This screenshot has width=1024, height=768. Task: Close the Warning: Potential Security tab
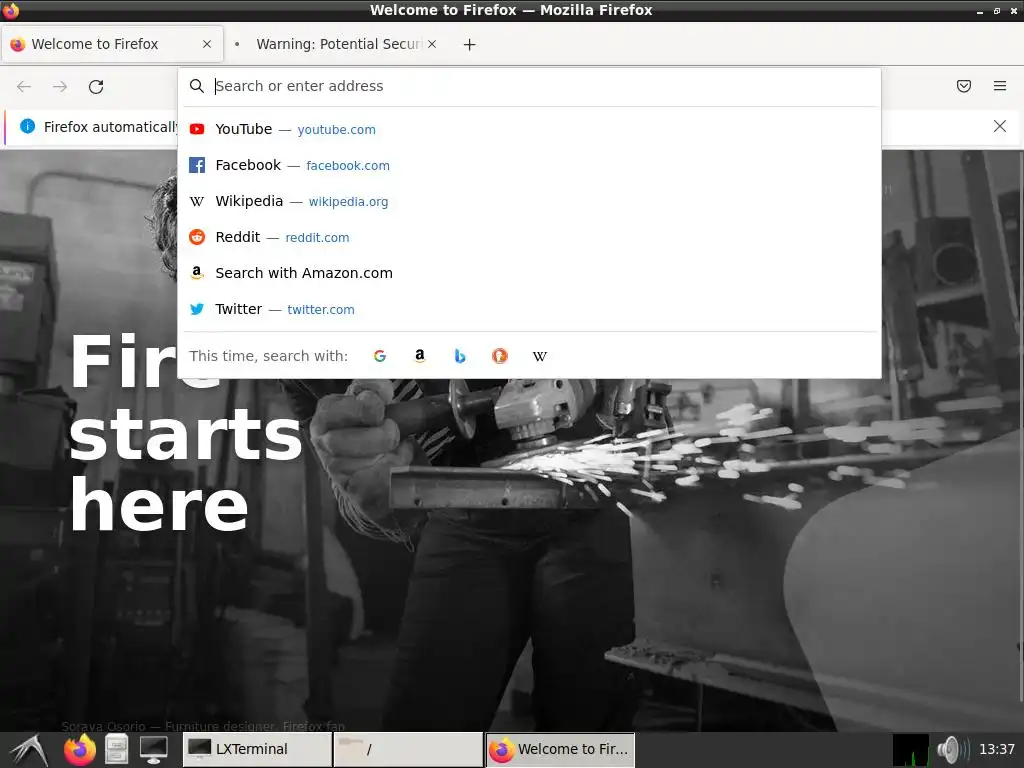point(432,44)
